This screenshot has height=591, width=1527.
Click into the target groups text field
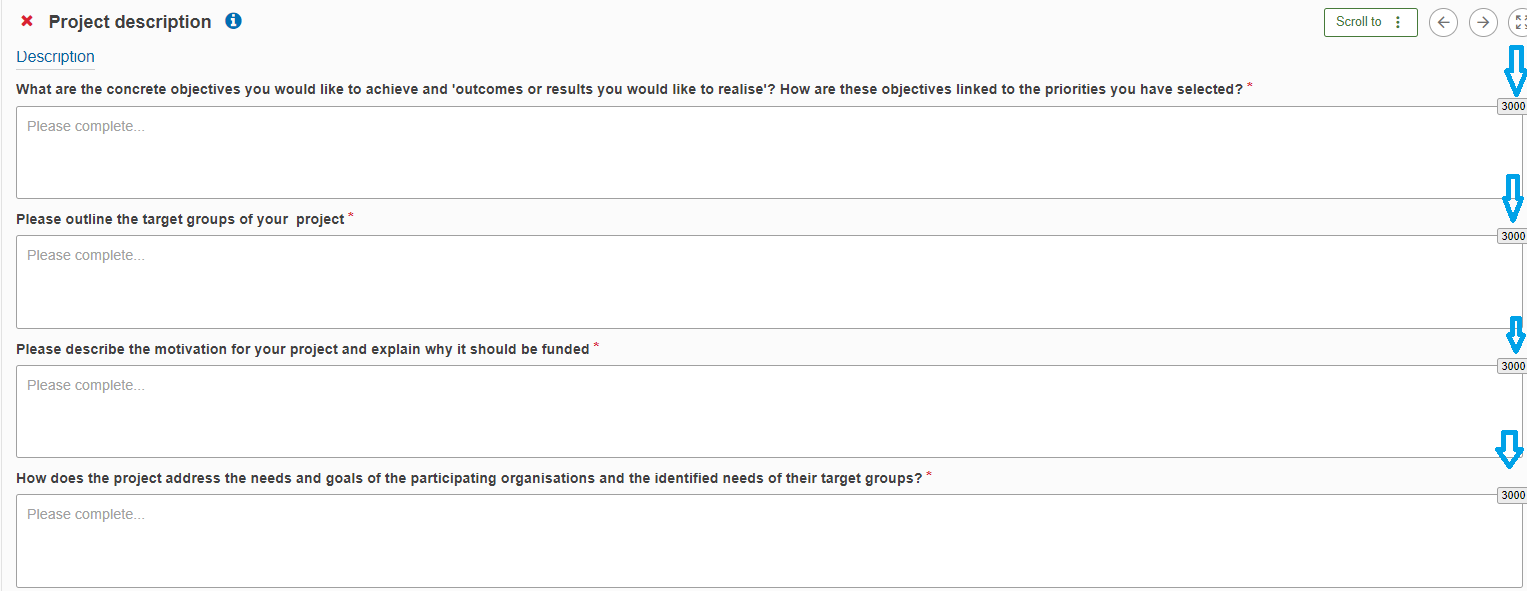click(x=760, y=281)
